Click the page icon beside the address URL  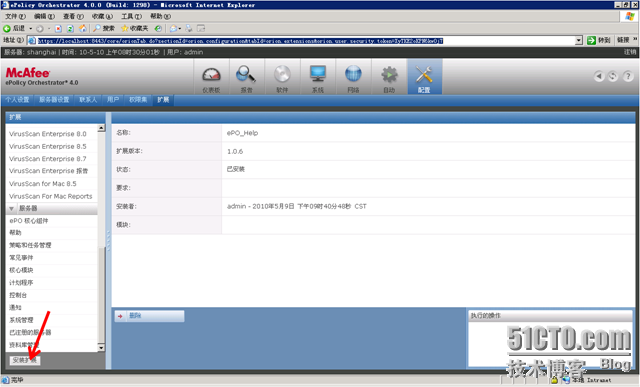32,40
